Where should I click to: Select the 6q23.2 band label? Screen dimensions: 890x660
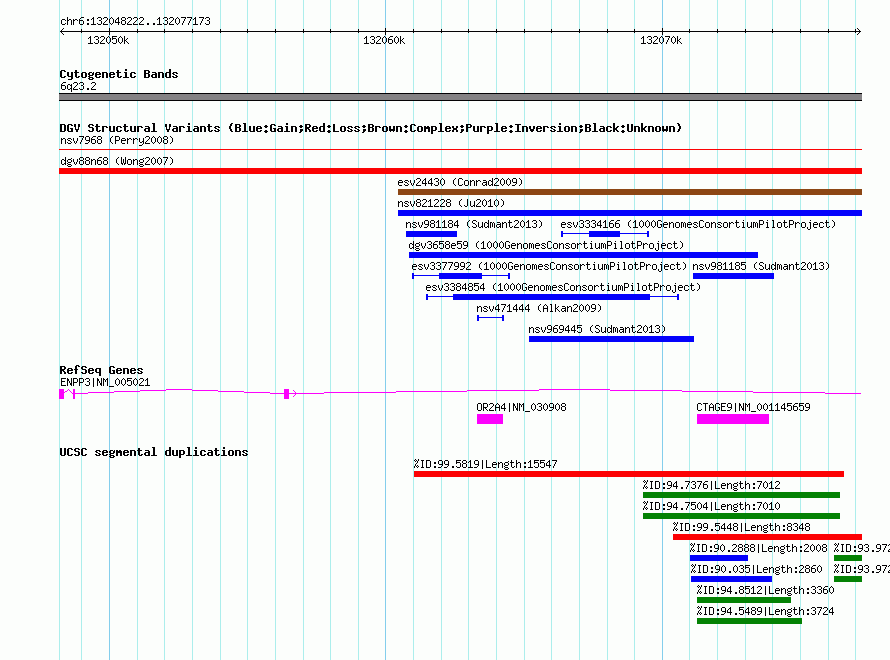(78, 86)
